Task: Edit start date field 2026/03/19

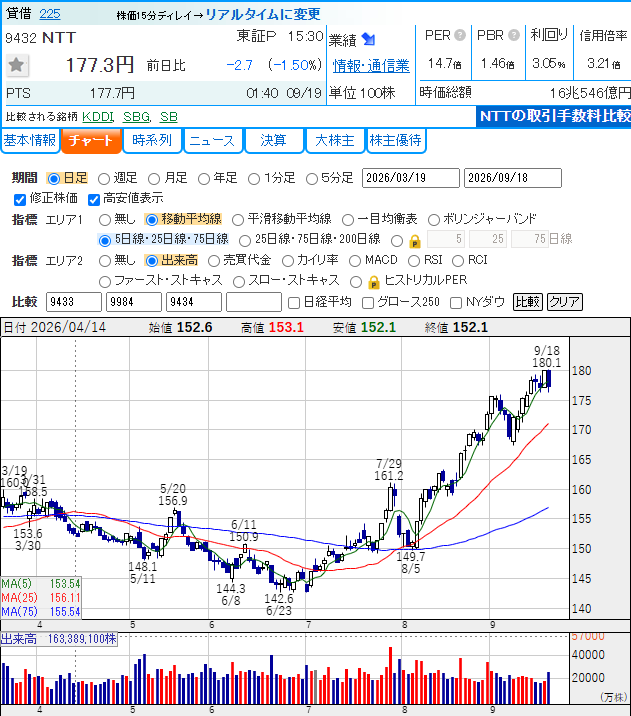Action: click(411, 178)
